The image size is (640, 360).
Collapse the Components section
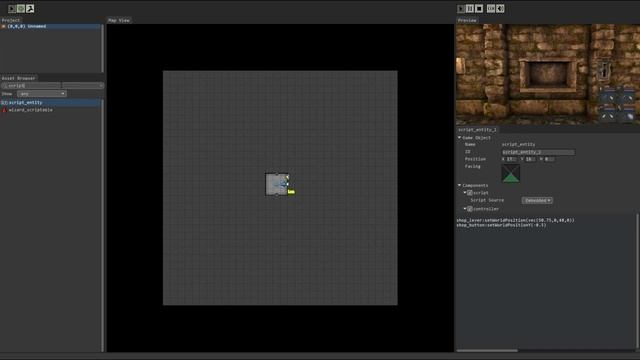(x=459, y=185)
